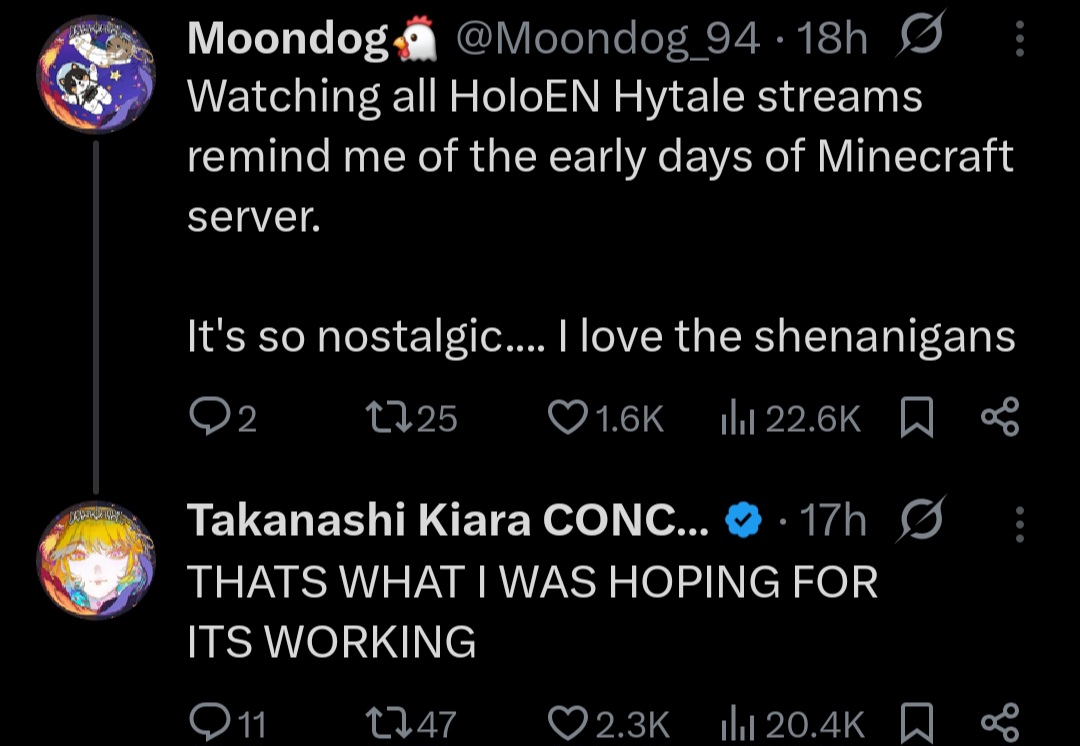Like Kiara's reply with 2.3K likes
The image size is (1080, 746).
point(608,723)
